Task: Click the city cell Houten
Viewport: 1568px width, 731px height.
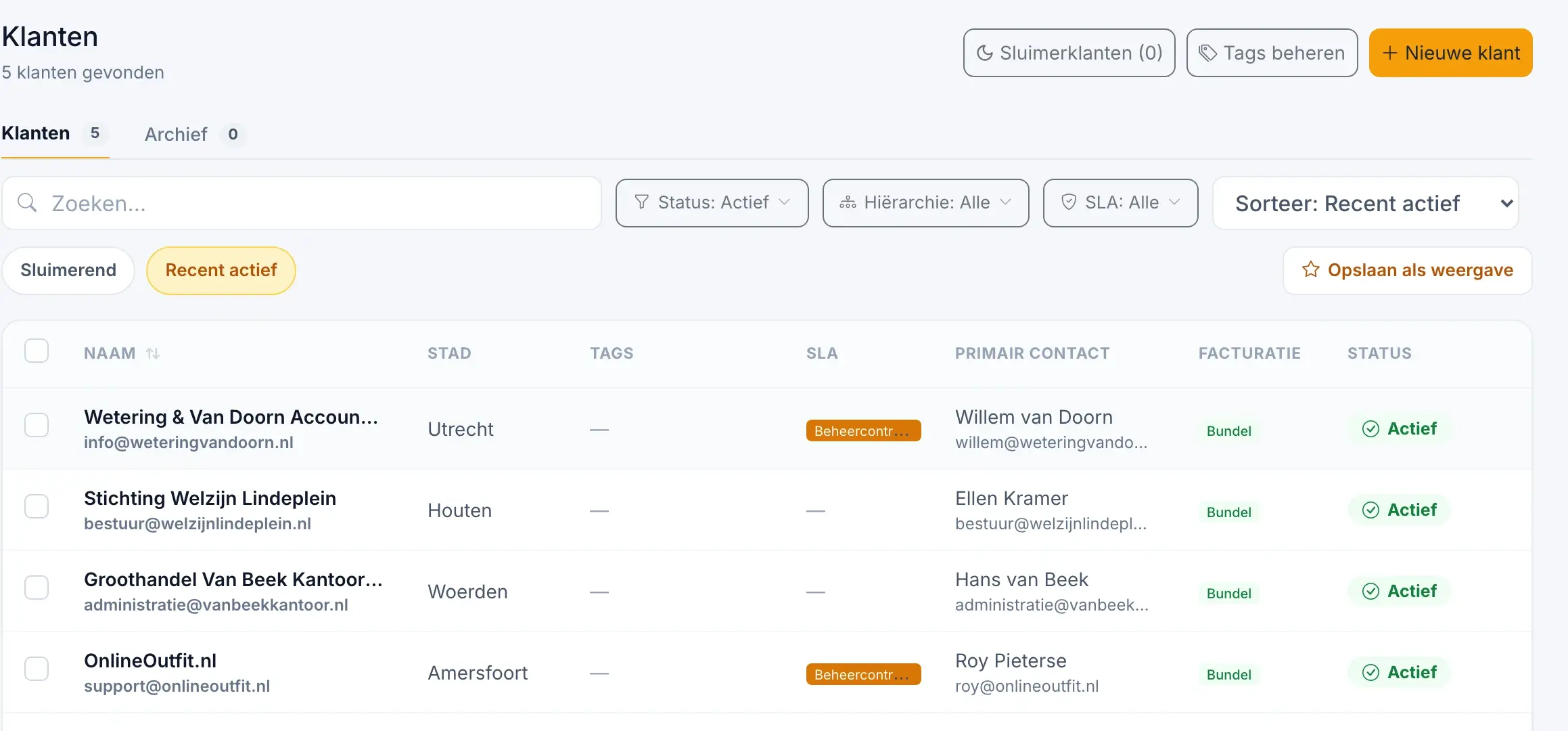Action: pyautogui.click(x=459, y=510)
